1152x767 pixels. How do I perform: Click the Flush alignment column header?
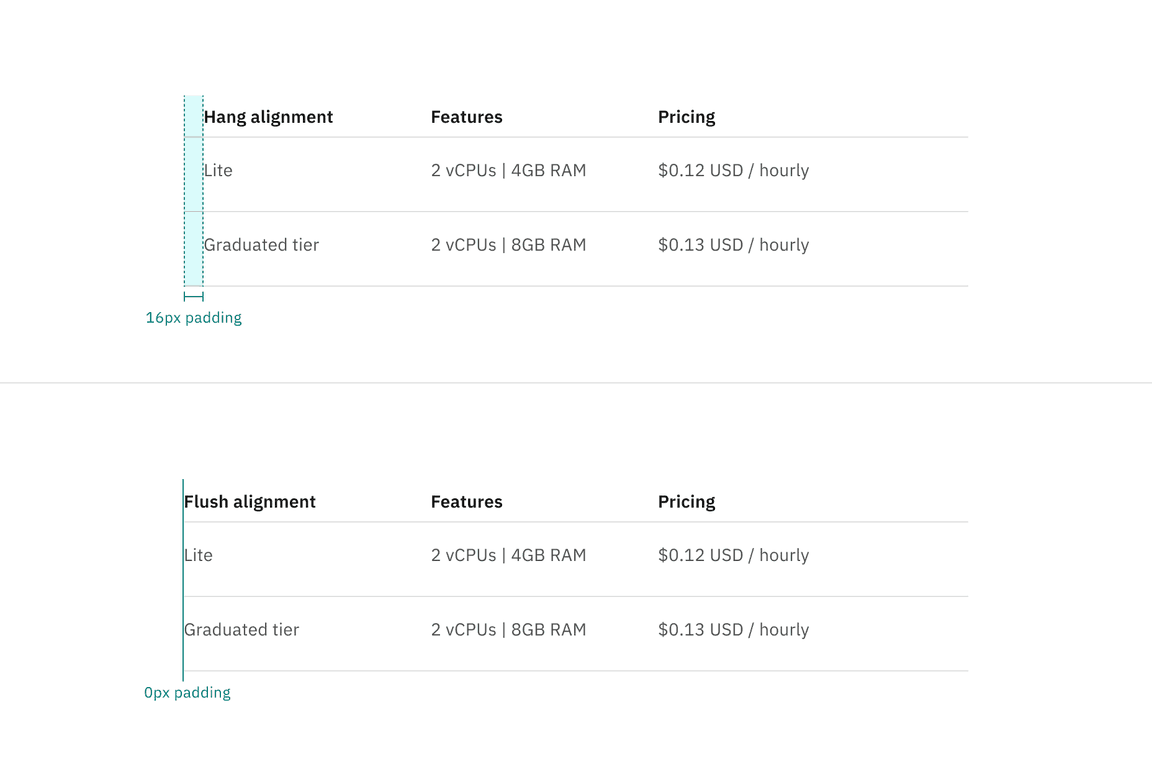[x=250, y=502]
